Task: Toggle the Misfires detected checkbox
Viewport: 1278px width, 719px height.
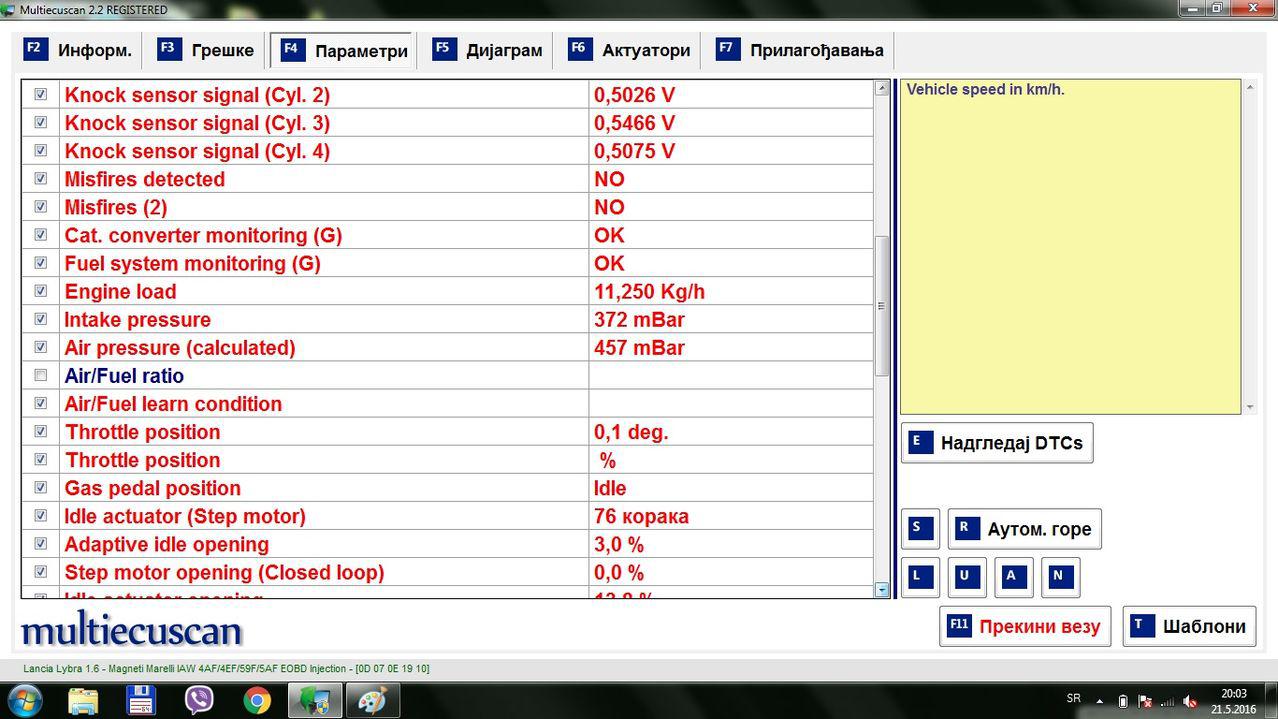Action: pyautogui.click(x=41, y=178)
